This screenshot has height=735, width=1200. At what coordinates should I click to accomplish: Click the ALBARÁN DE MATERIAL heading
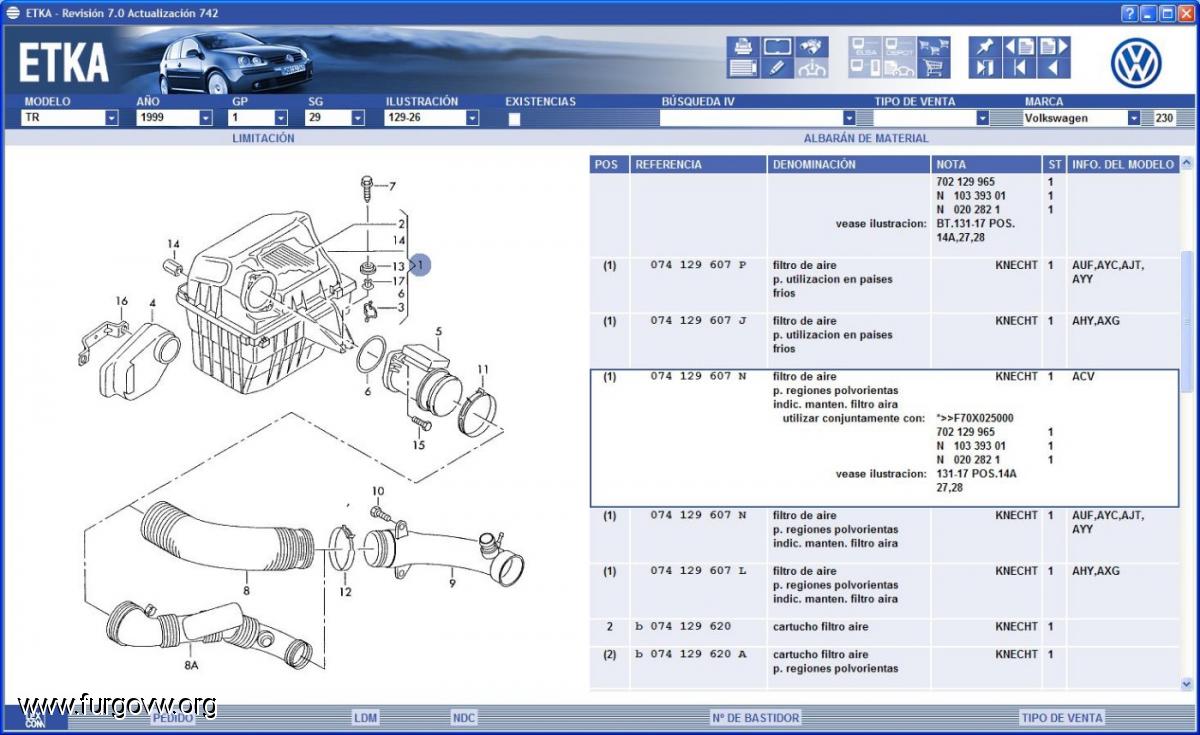click(x=866, y=139)
